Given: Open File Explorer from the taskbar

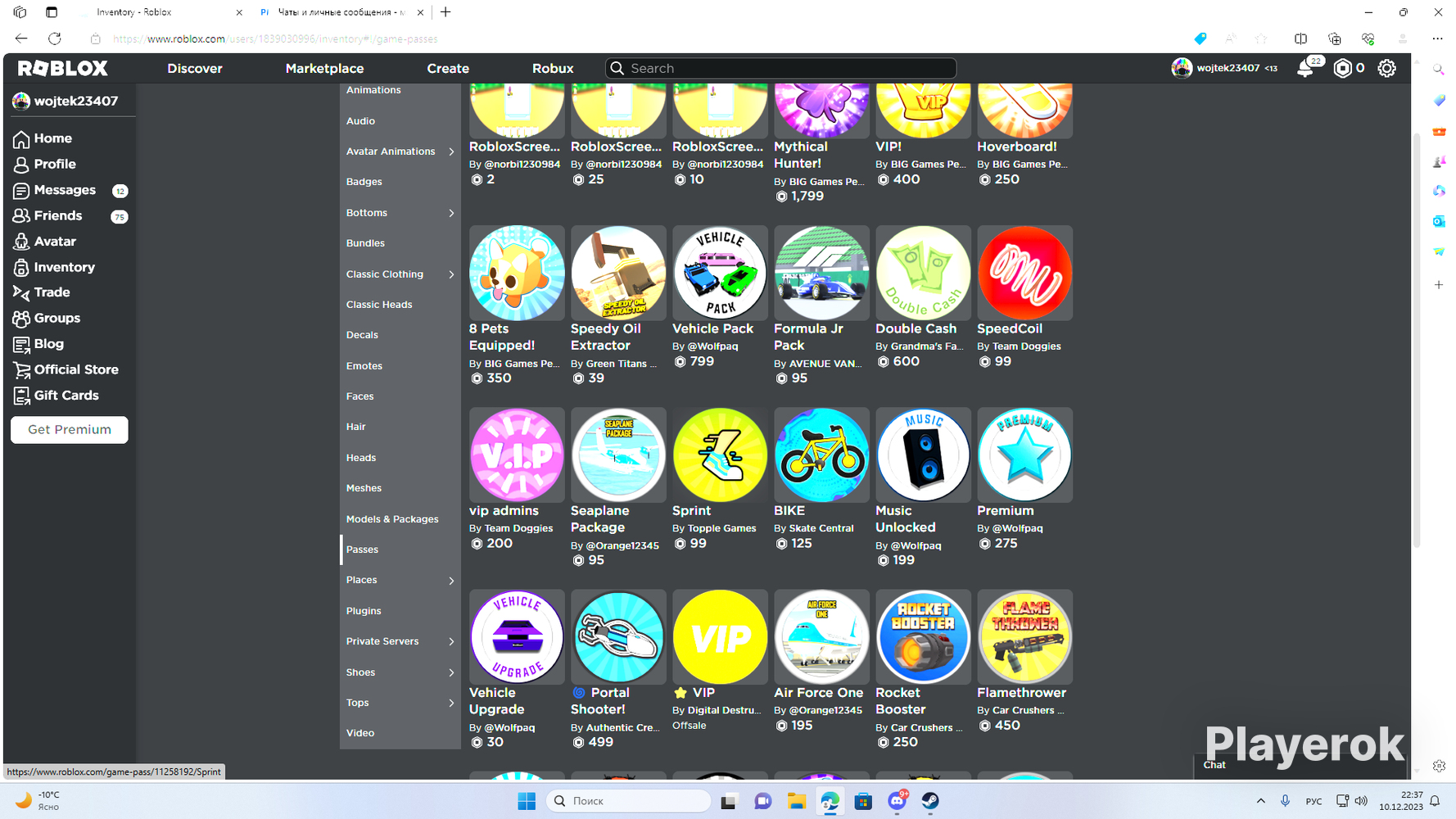Looking at the screenshot, I should click(x=796, y=801).
